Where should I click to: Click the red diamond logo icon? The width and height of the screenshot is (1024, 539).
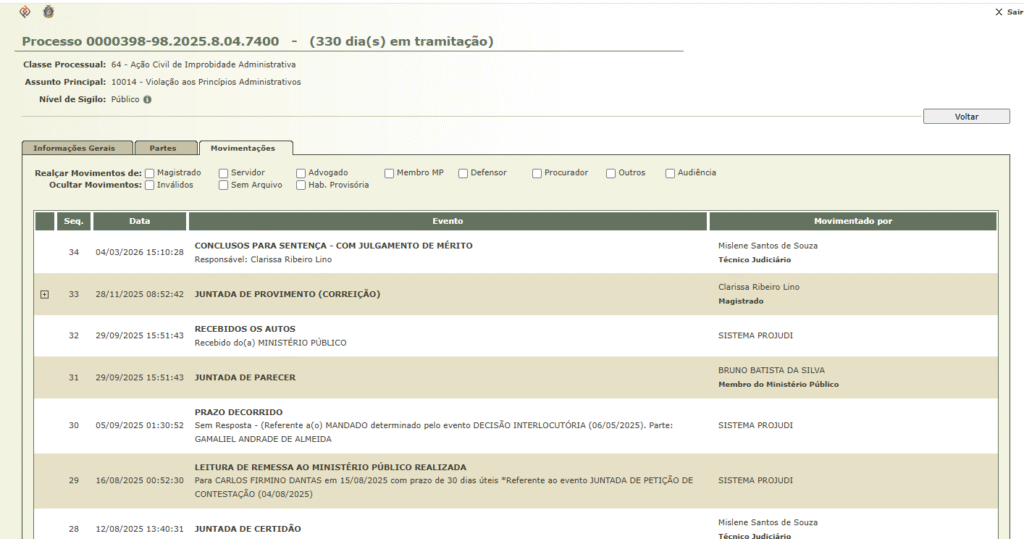pos(26,12)
